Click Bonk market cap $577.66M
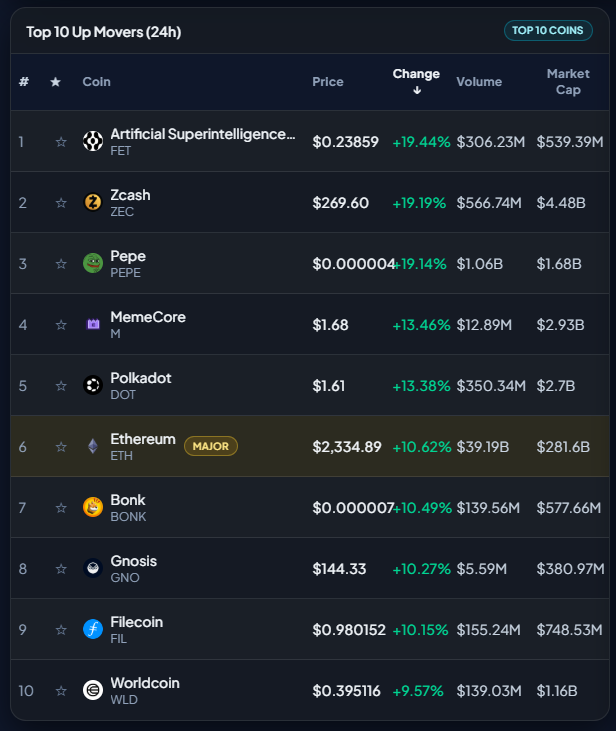Viewport: 616px width, 731px height. tap(568, 508)
